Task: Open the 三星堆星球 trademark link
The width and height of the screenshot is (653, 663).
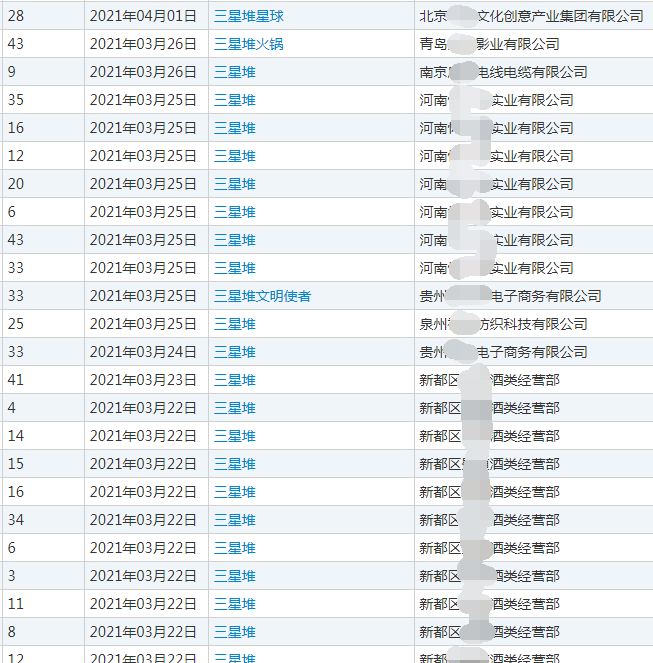Action: point(249,16)
